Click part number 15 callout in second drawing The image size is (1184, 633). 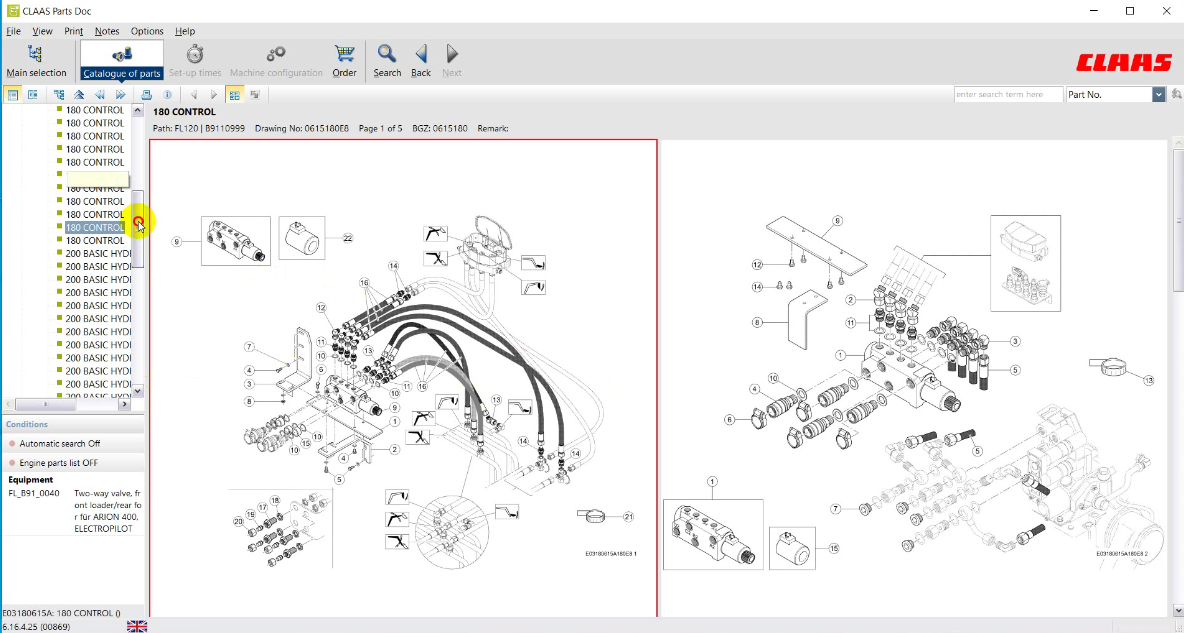coord(834,548)
